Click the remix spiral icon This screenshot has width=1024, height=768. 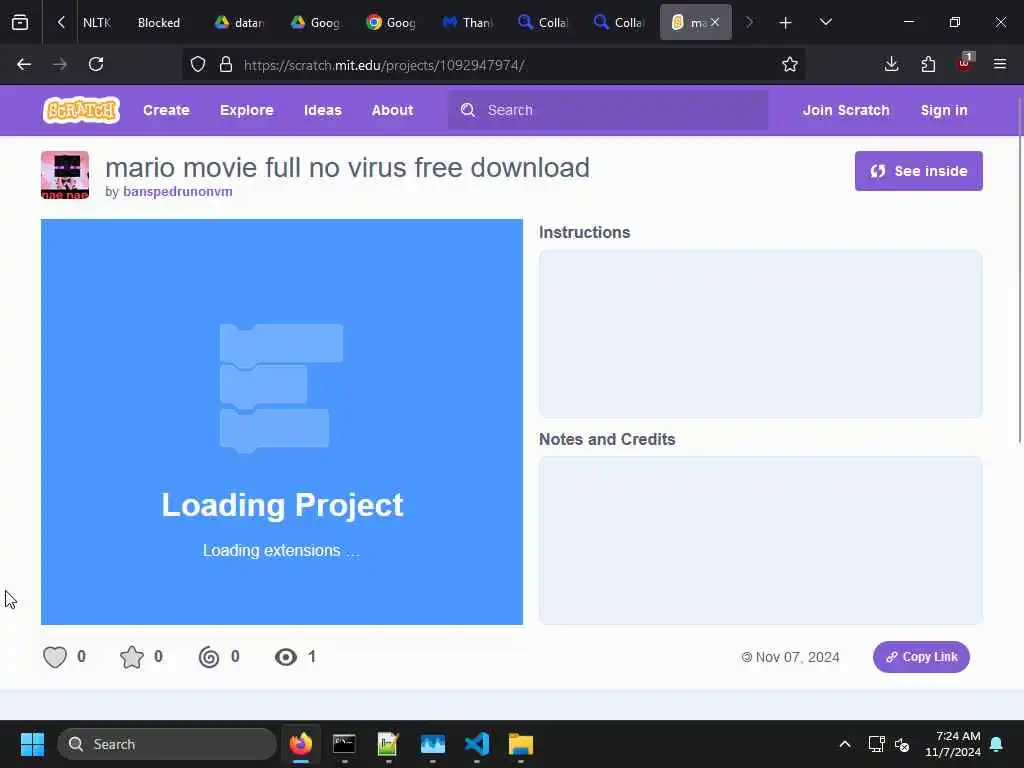click(209, 656)
